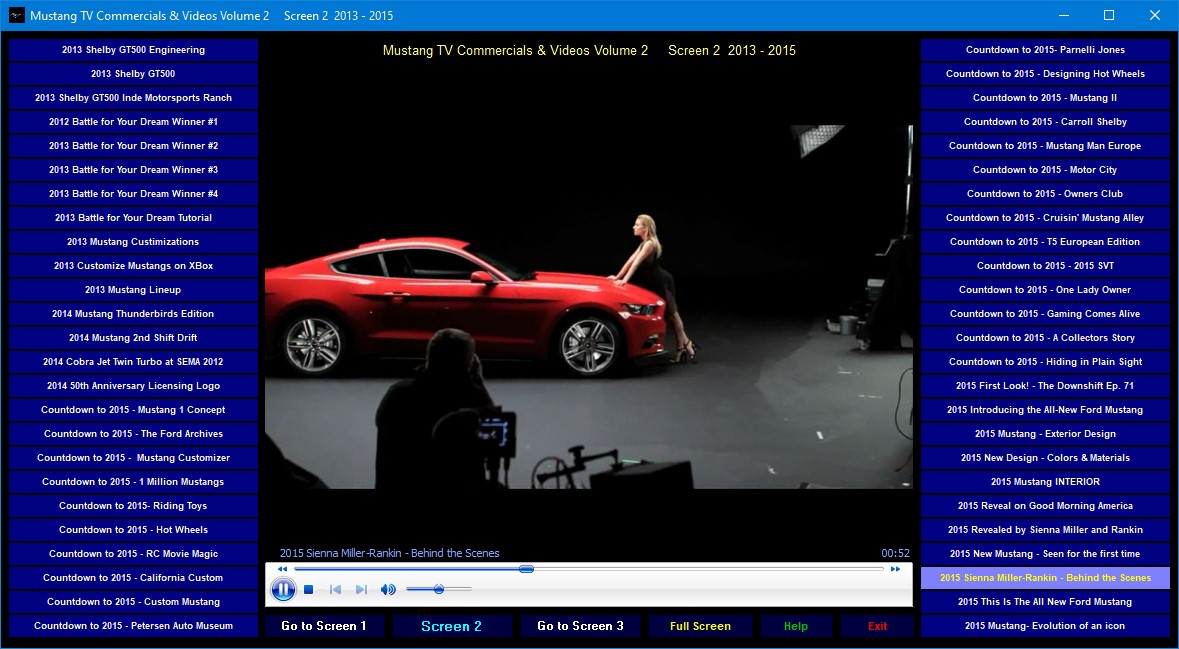Skip to the next track button
1179x649 pixels.
click(361, 590)
